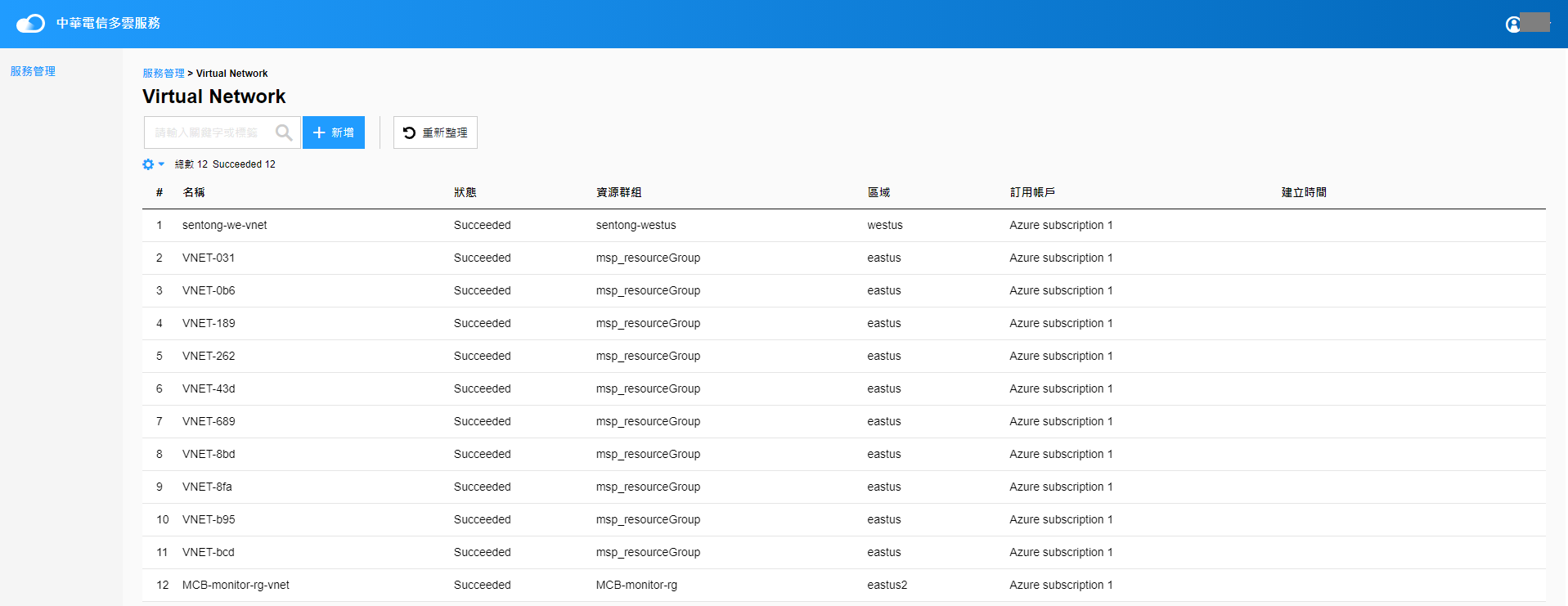This screenshot has width=1568, height=606.
Task: Open VNET-262 entry
Action: tap(209, 356)
